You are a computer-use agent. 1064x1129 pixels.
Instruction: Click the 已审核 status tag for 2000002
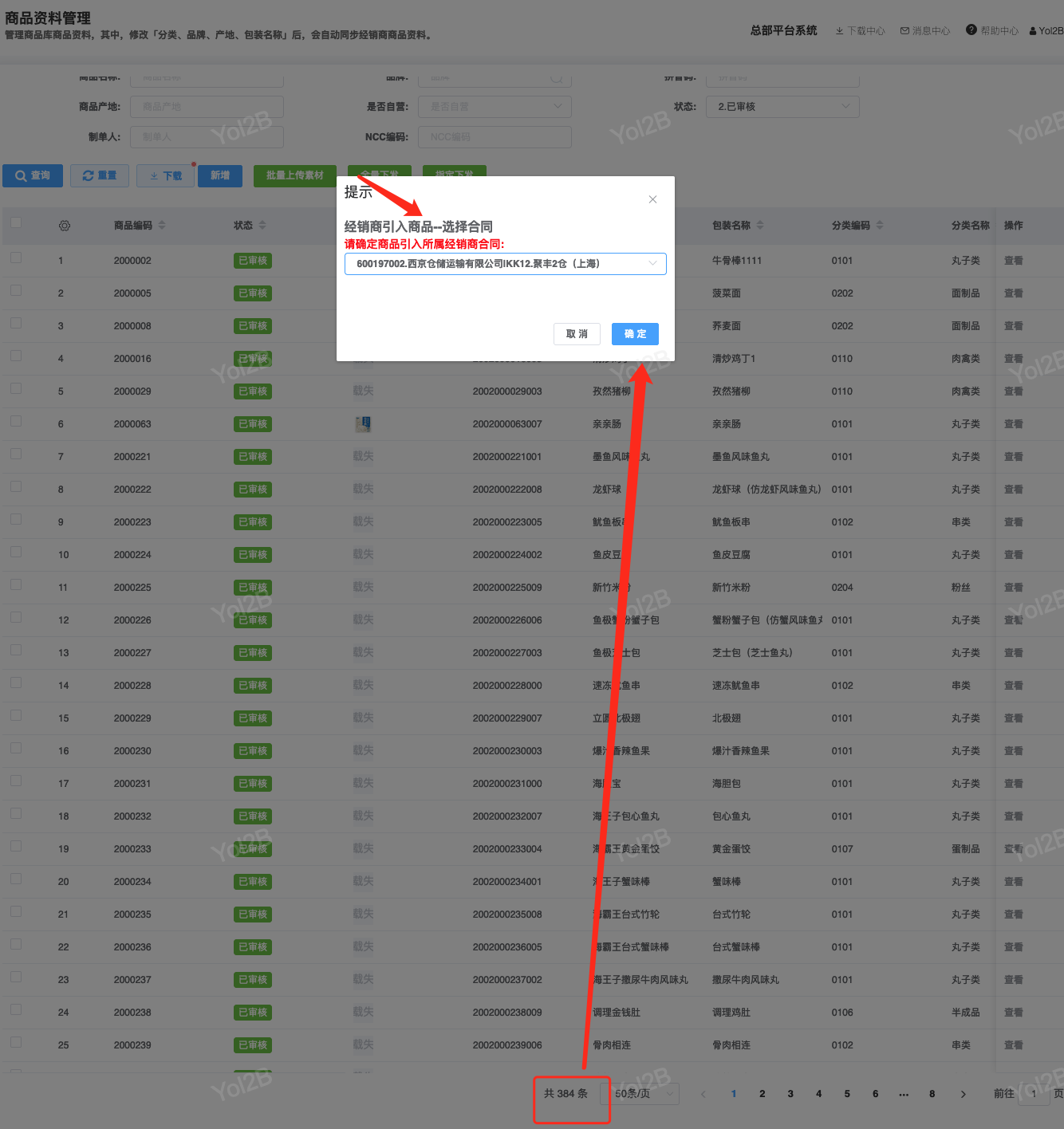click(253, 261)
